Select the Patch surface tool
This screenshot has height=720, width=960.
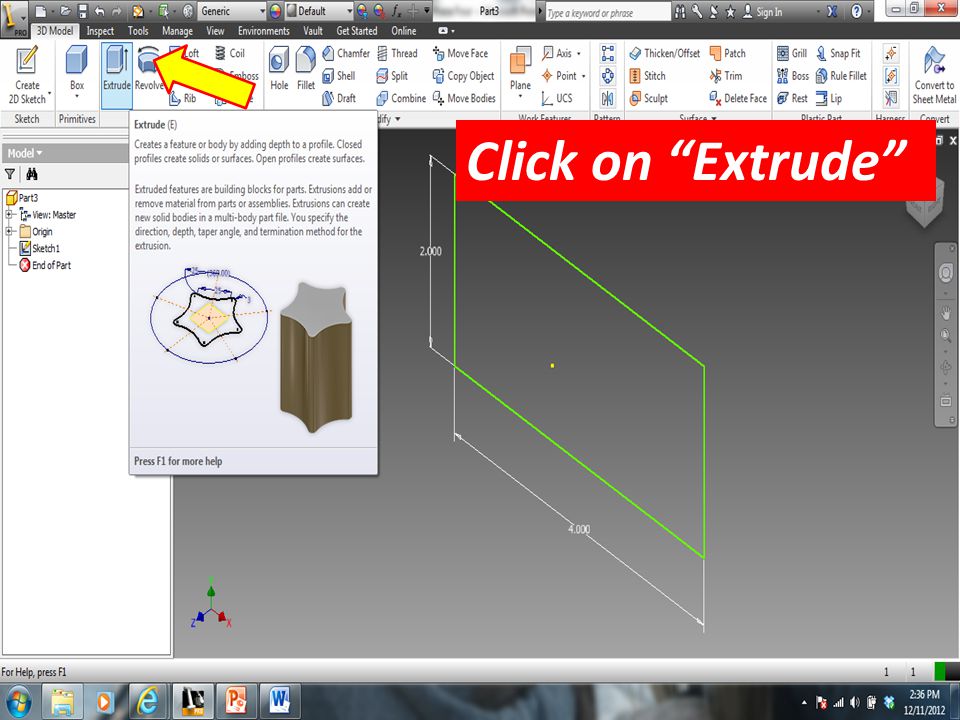(728, 53)
